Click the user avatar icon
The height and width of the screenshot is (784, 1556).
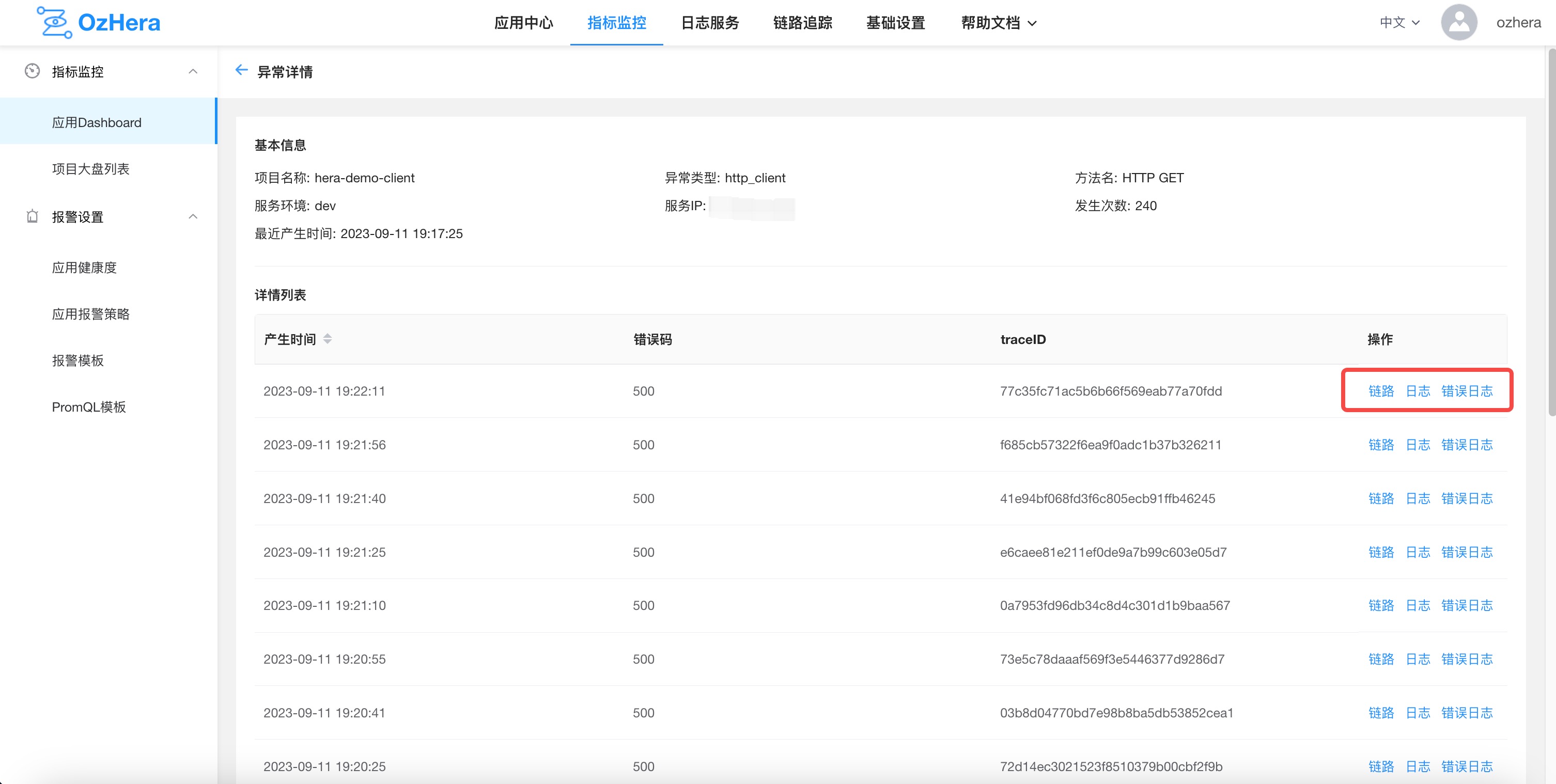point(1459,22)
